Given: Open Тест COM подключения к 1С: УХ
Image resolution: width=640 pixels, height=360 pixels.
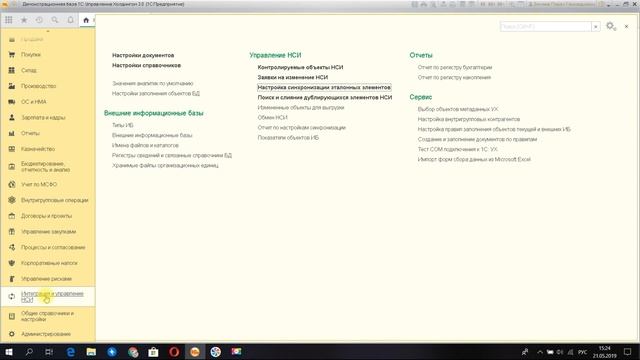Looking at the screenshot, I should click(458, 149).
